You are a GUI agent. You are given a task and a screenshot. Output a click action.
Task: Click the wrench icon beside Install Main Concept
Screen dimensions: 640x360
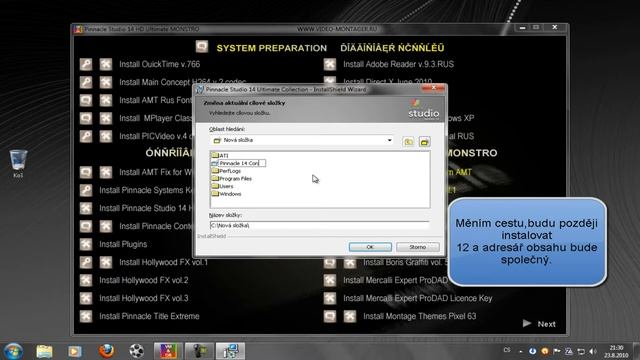106,82
